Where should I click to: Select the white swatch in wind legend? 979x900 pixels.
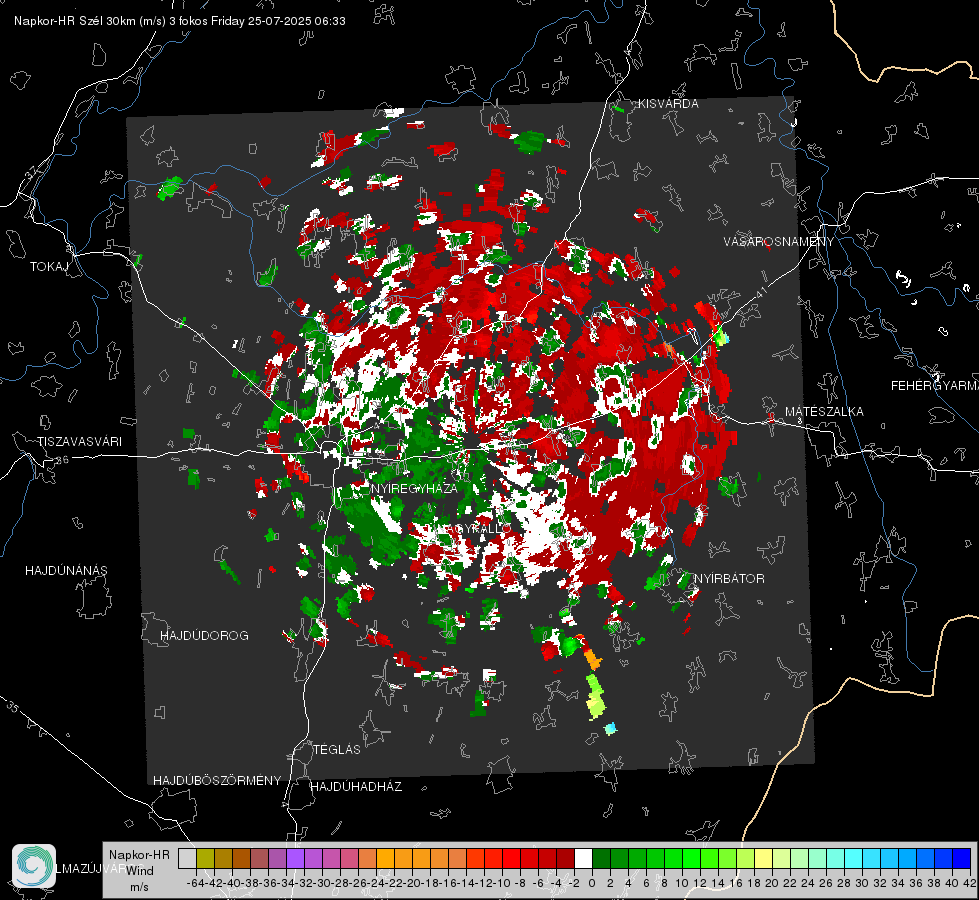pyautogui.click(x=583, y=859)
